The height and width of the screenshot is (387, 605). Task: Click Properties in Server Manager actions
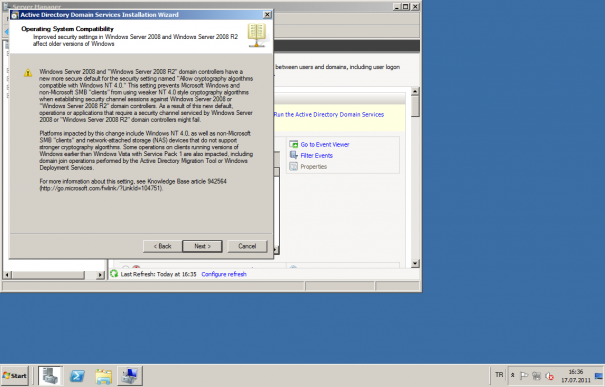tap(314, 167)
